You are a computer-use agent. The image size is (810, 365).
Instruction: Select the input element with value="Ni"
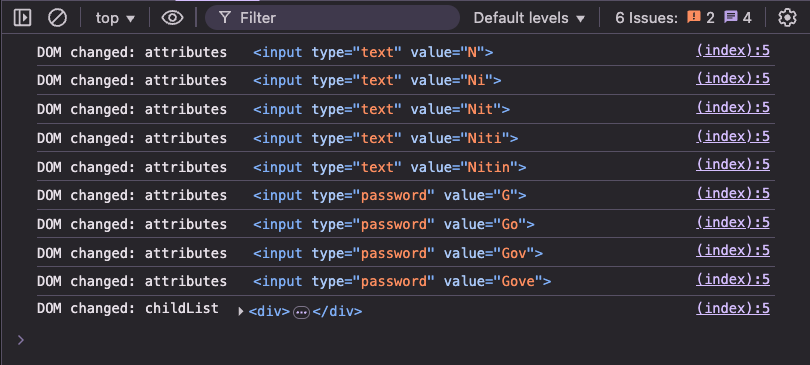377,81
